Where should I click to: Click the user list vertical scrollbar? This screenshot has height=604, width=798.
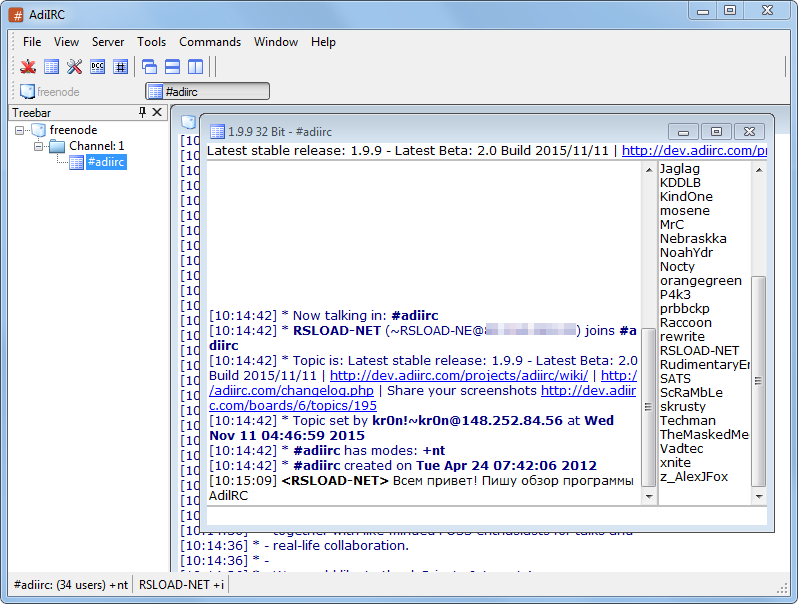[x=758, y=380]
